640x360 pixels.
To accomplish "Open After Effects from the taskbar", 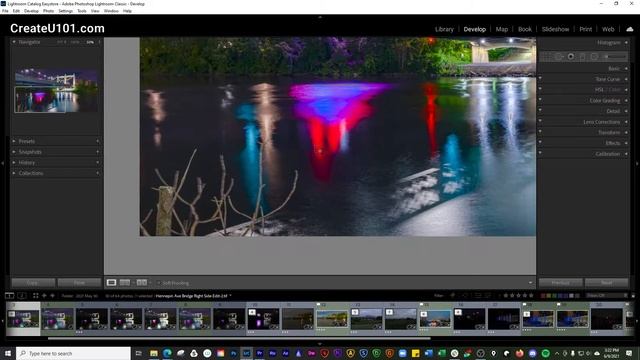I will tap(286, 353).
